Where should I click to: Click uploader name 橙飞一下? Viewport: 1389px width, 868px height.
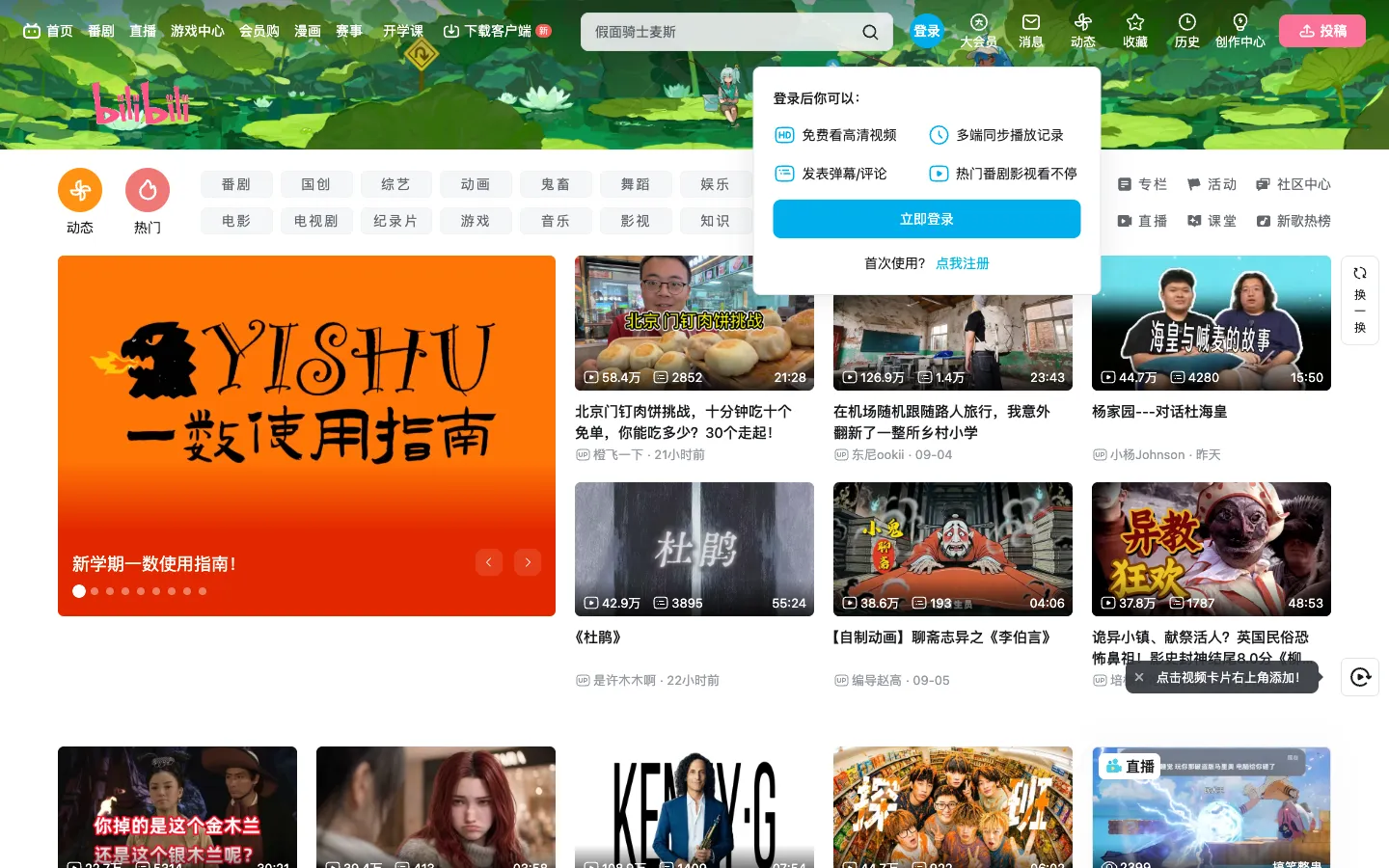pyautogui.click(x=618, y=454)
